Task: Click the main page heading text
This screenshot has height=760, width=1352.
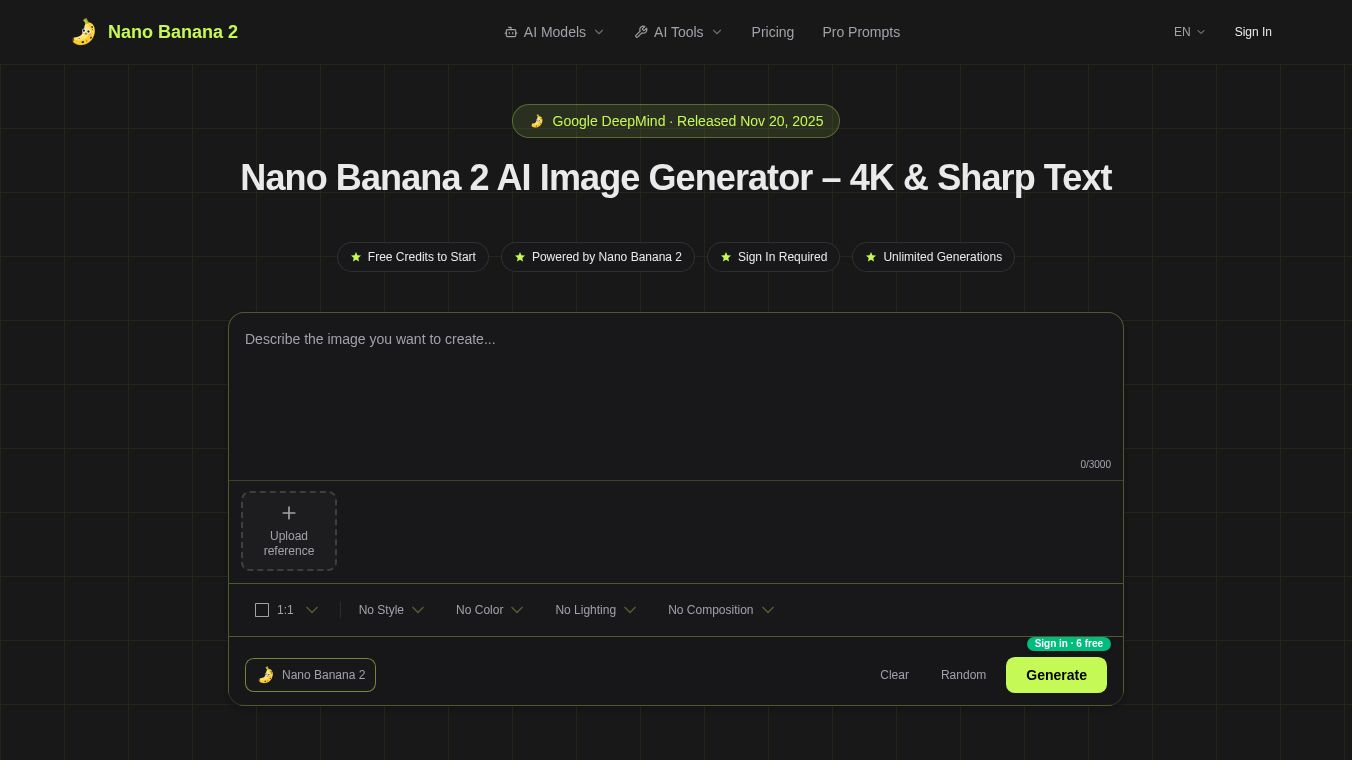Action: [x=676, y=178]
